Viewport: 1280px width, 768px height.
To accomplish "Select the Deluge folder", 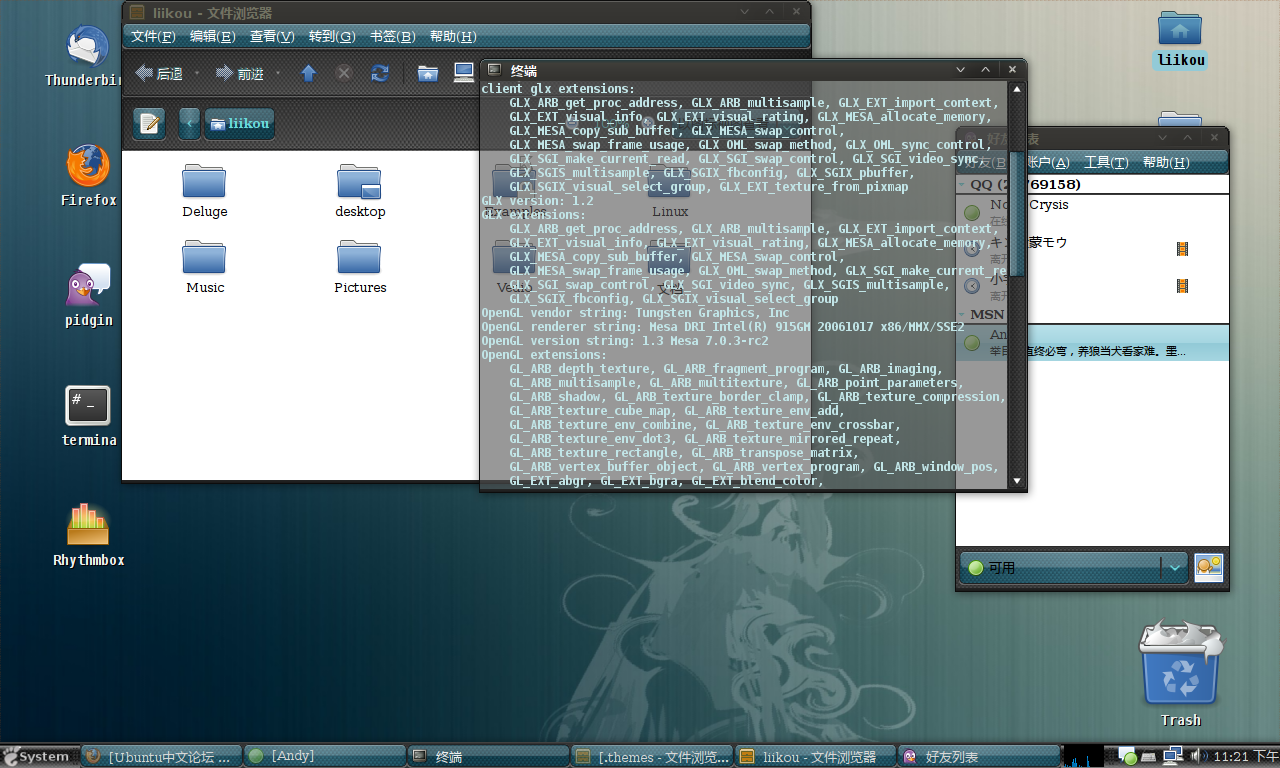I will click(x=205, y=190).
